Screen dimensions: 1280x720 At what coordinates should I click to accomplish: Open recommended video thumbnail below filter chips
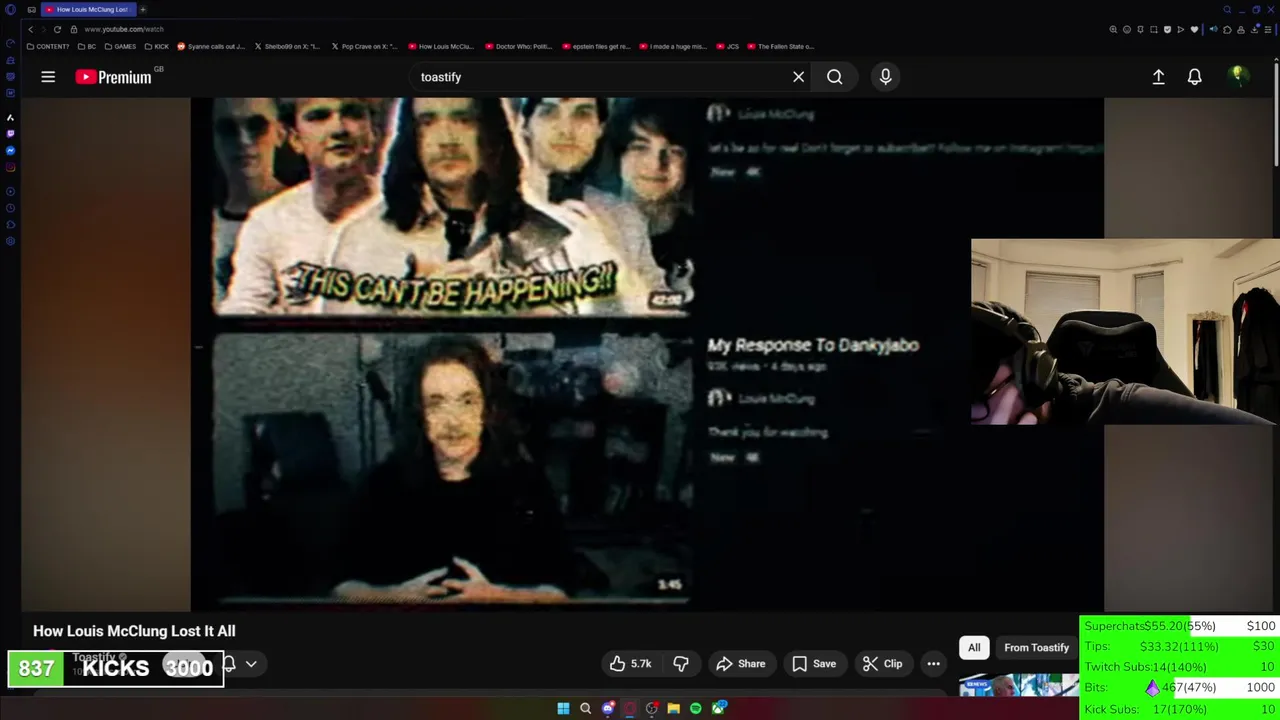coord(1019,685)
